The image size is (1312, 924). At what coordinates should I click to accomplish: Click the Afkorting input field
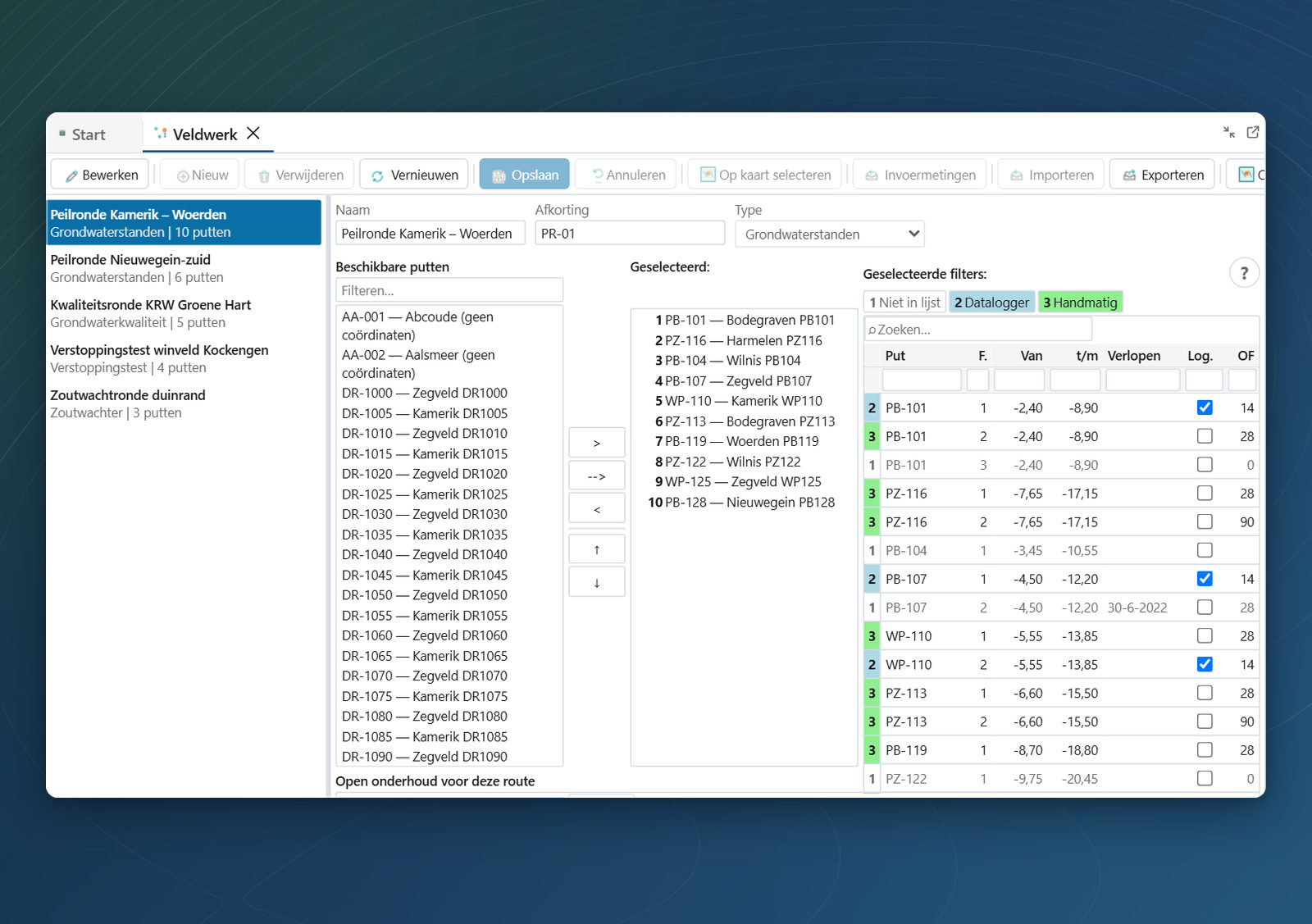[630, 234]
